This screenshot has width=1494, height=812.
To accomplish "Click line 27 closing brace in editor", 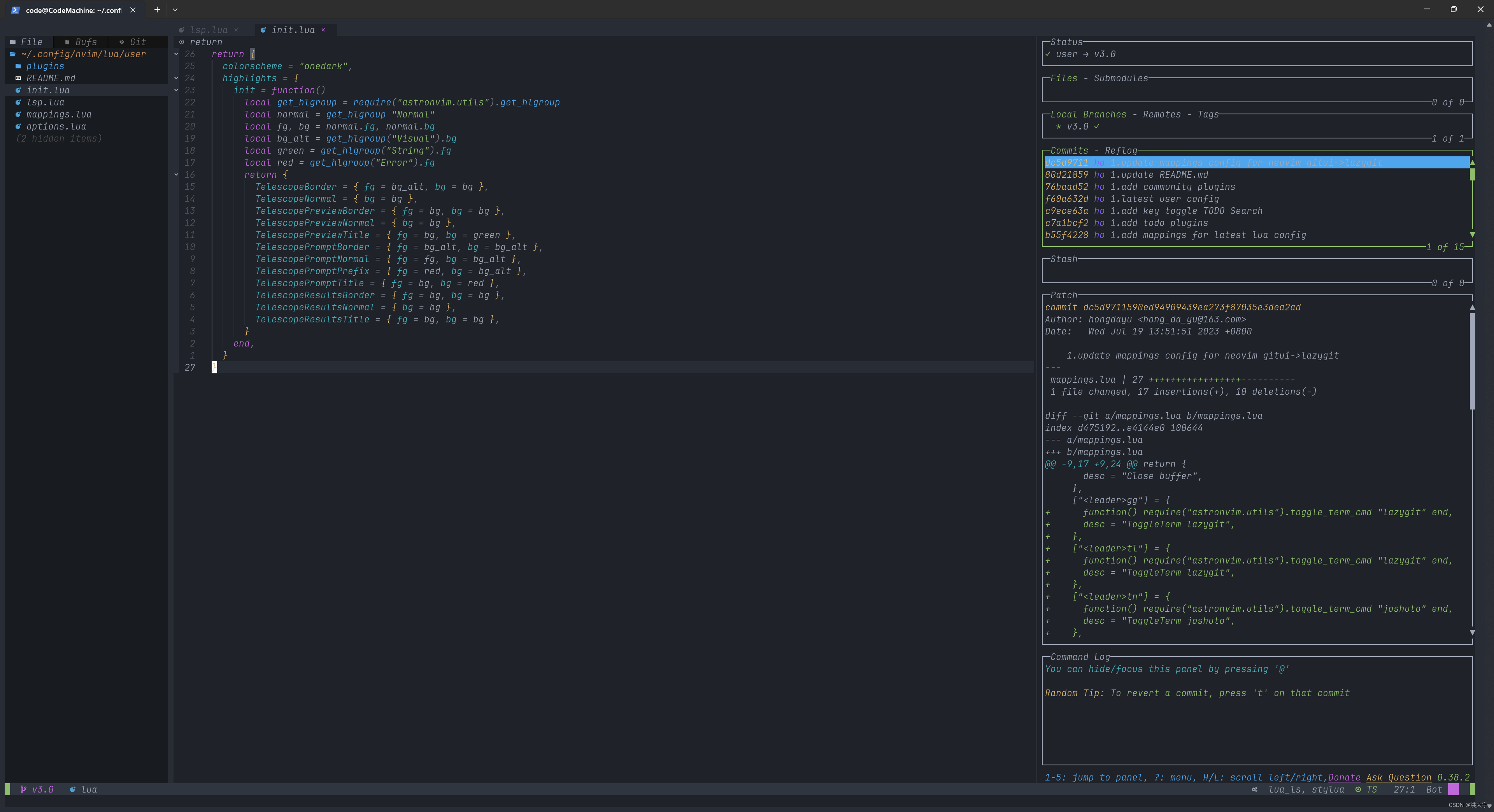I will tap(214, 367).
